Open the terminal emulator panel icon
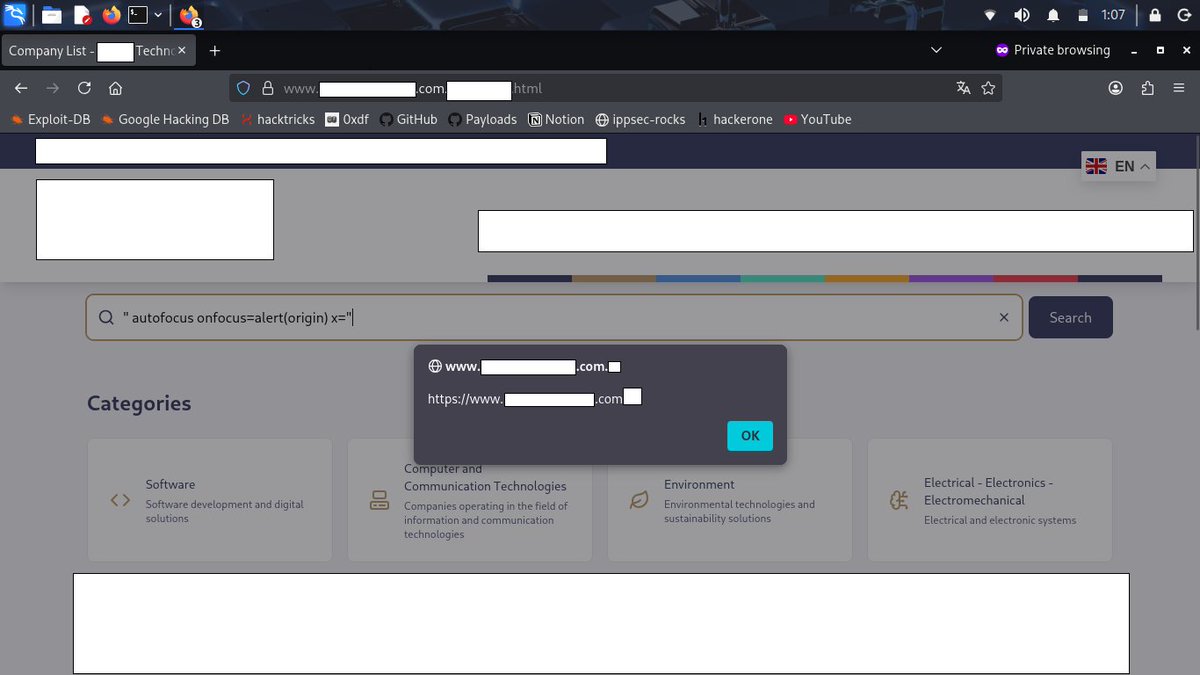The height and width of the screenshot is (675, 1200). (x=139, y=15)
